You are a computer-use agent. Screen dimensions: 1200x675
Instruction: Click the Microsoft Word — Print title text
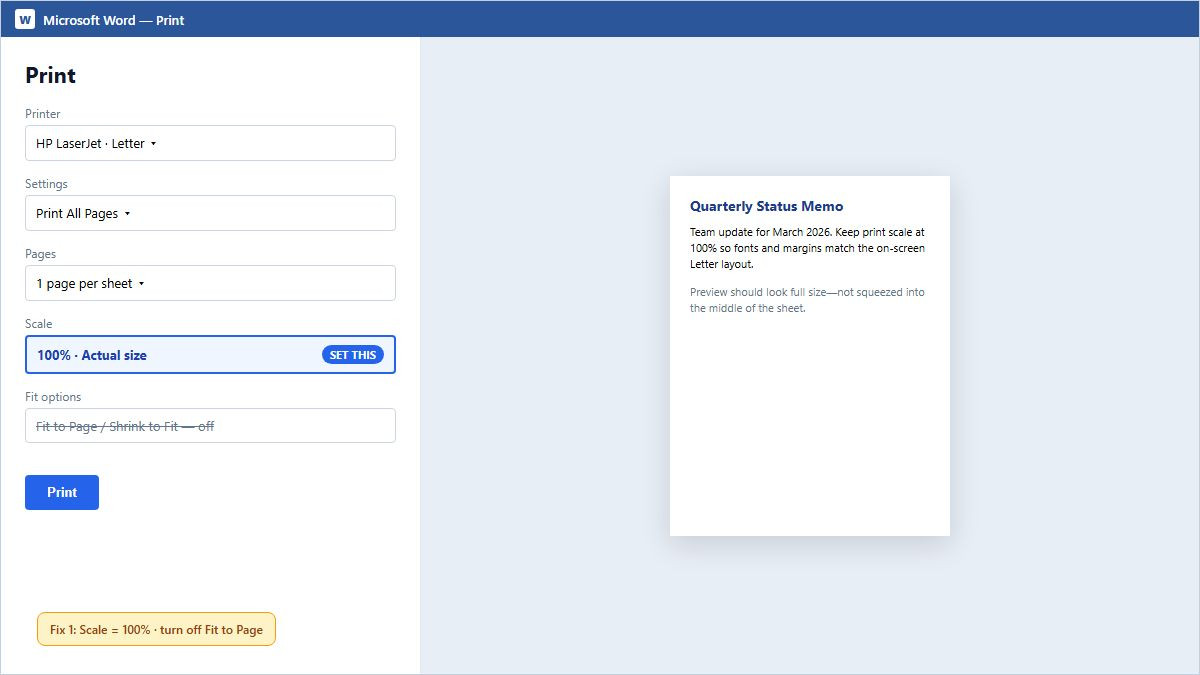[114, 20]
